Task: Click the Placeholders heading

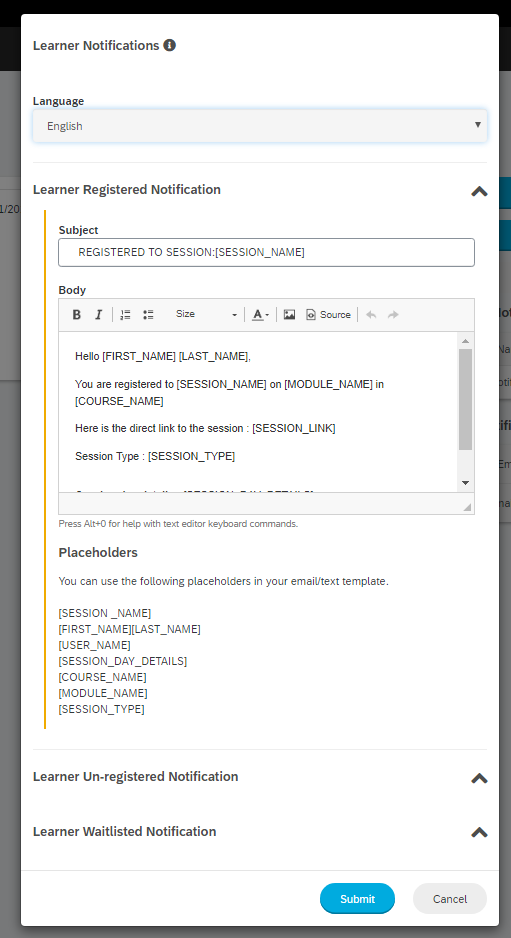Action: tap(98, 553)
